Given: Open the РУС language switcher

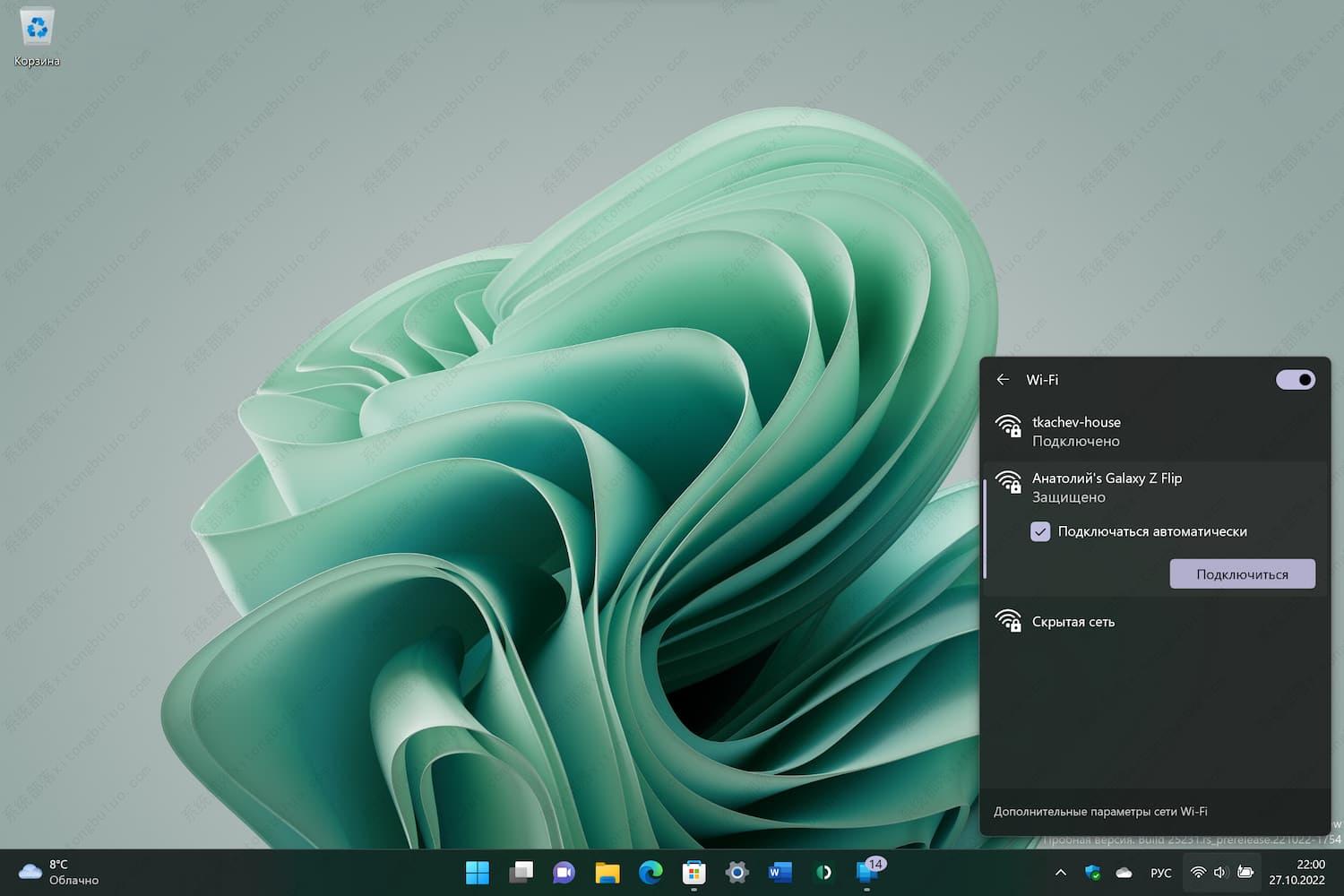Looking at the screenshot, I should point(1160,872).
